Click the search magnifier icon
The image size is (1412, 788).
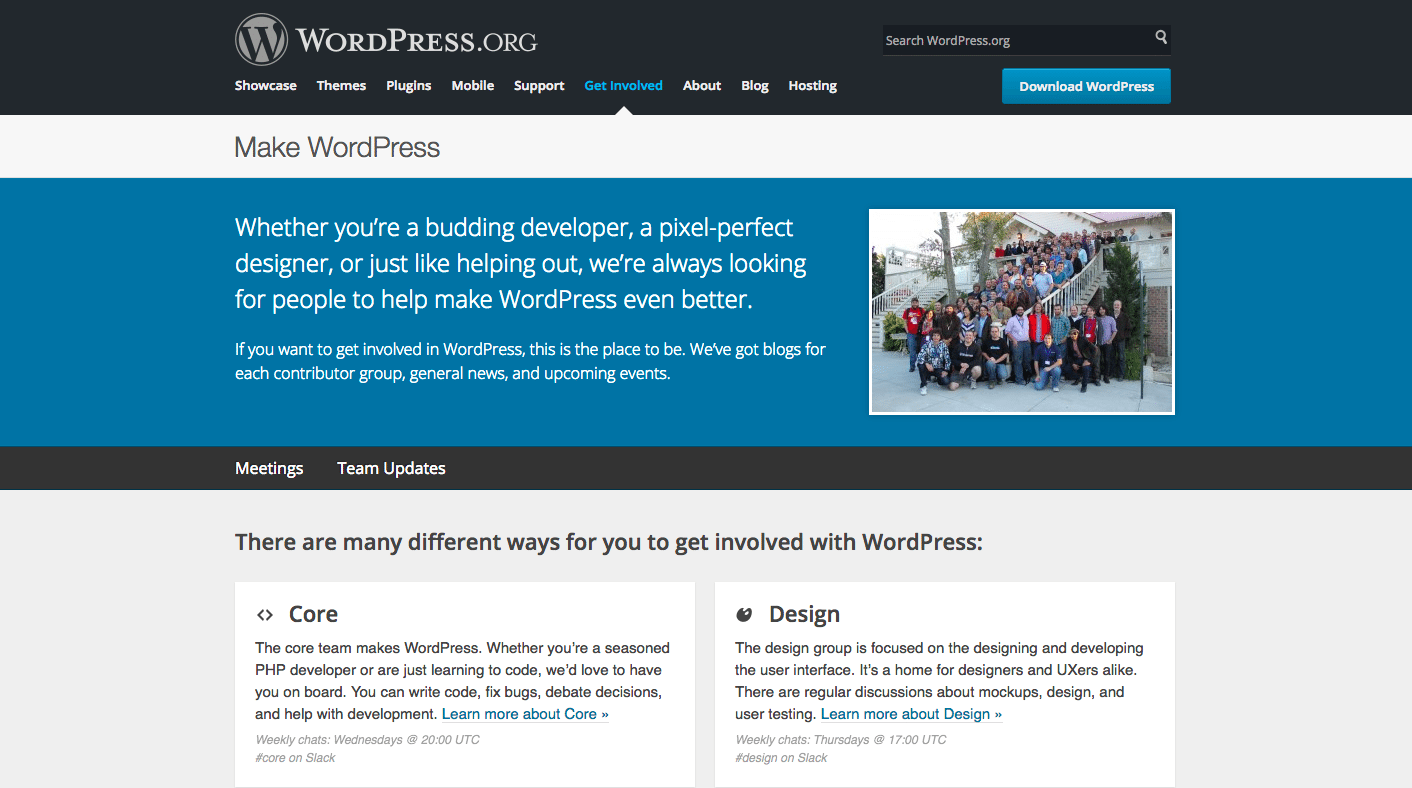click(x=1160, y=38)
